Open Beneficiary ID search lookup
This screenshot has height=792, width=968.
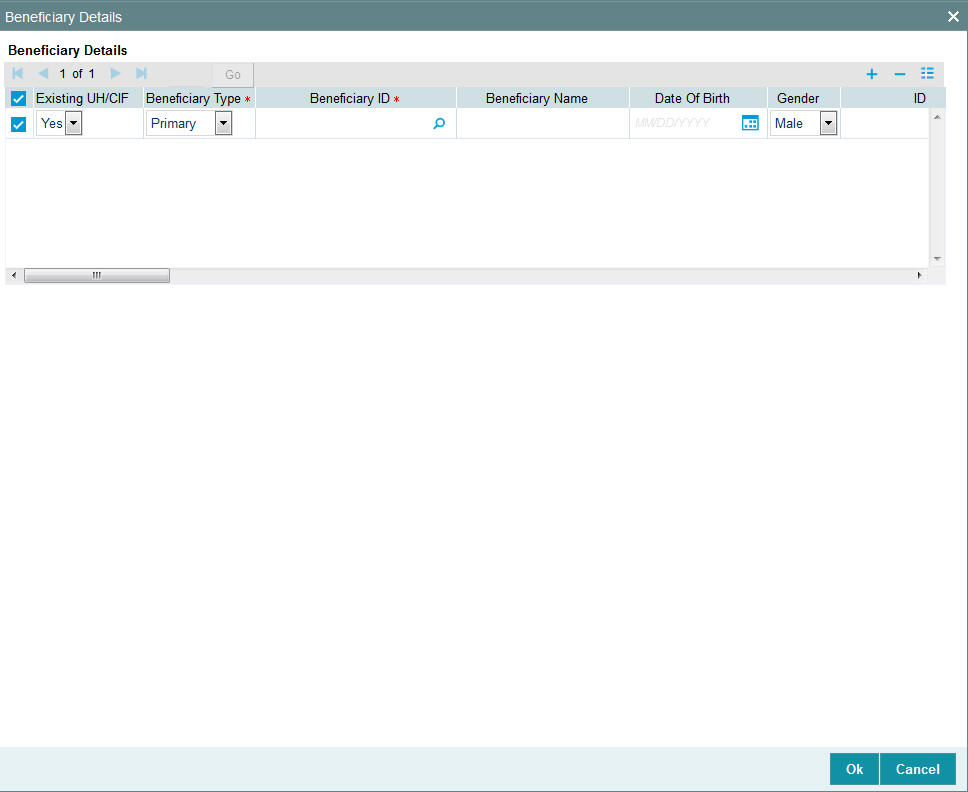439,123
